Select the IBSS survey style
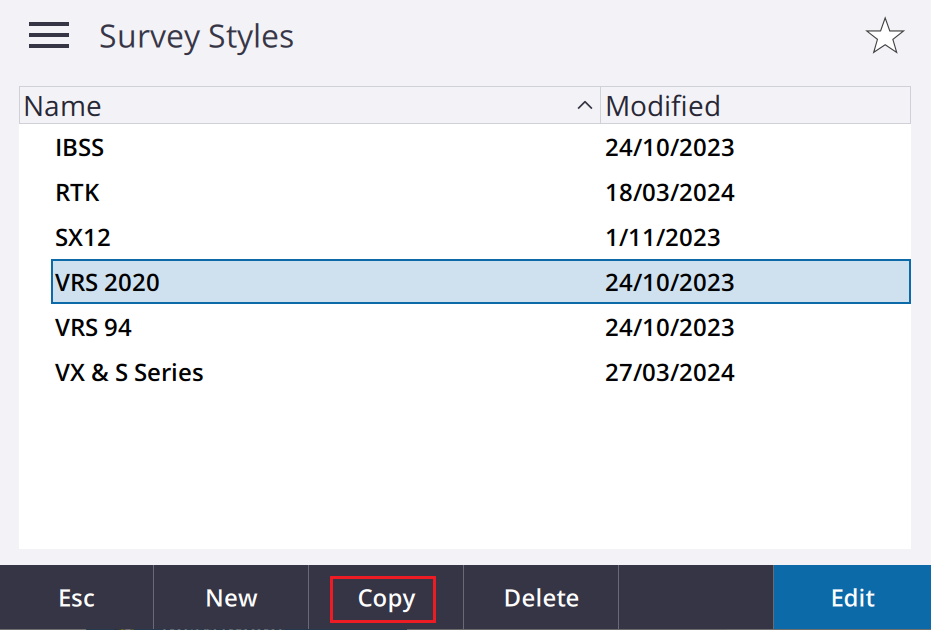931x630 pixels. click(x=481, y=147)
